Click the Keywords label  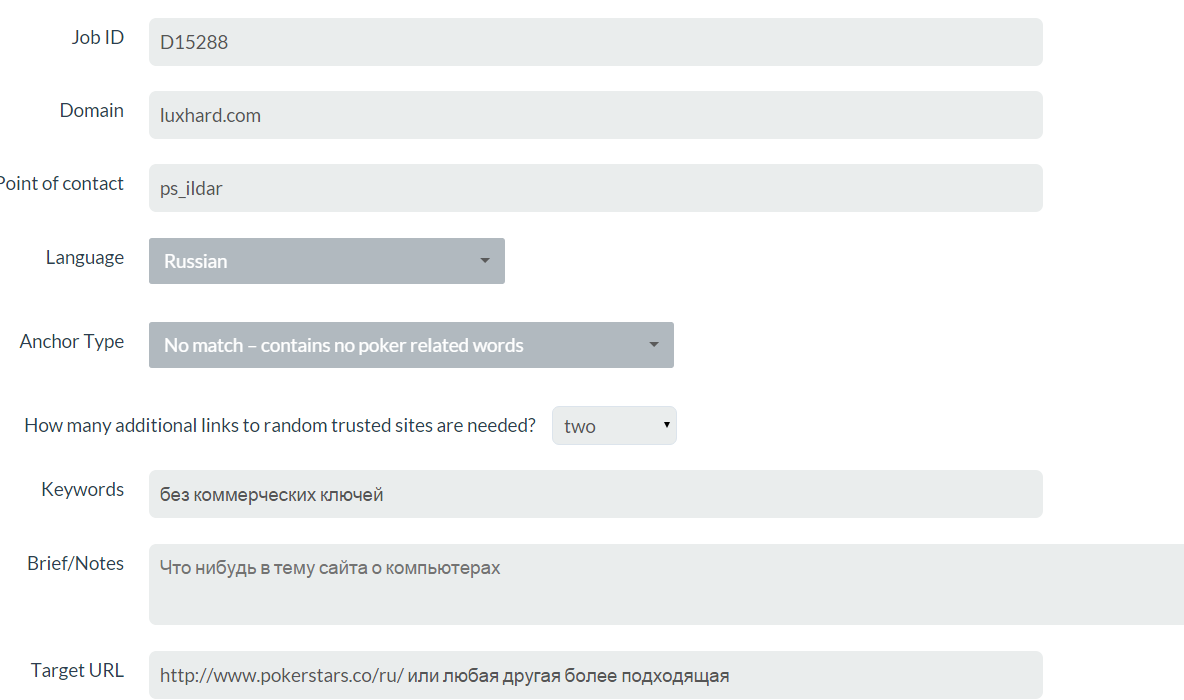(82, 489)
